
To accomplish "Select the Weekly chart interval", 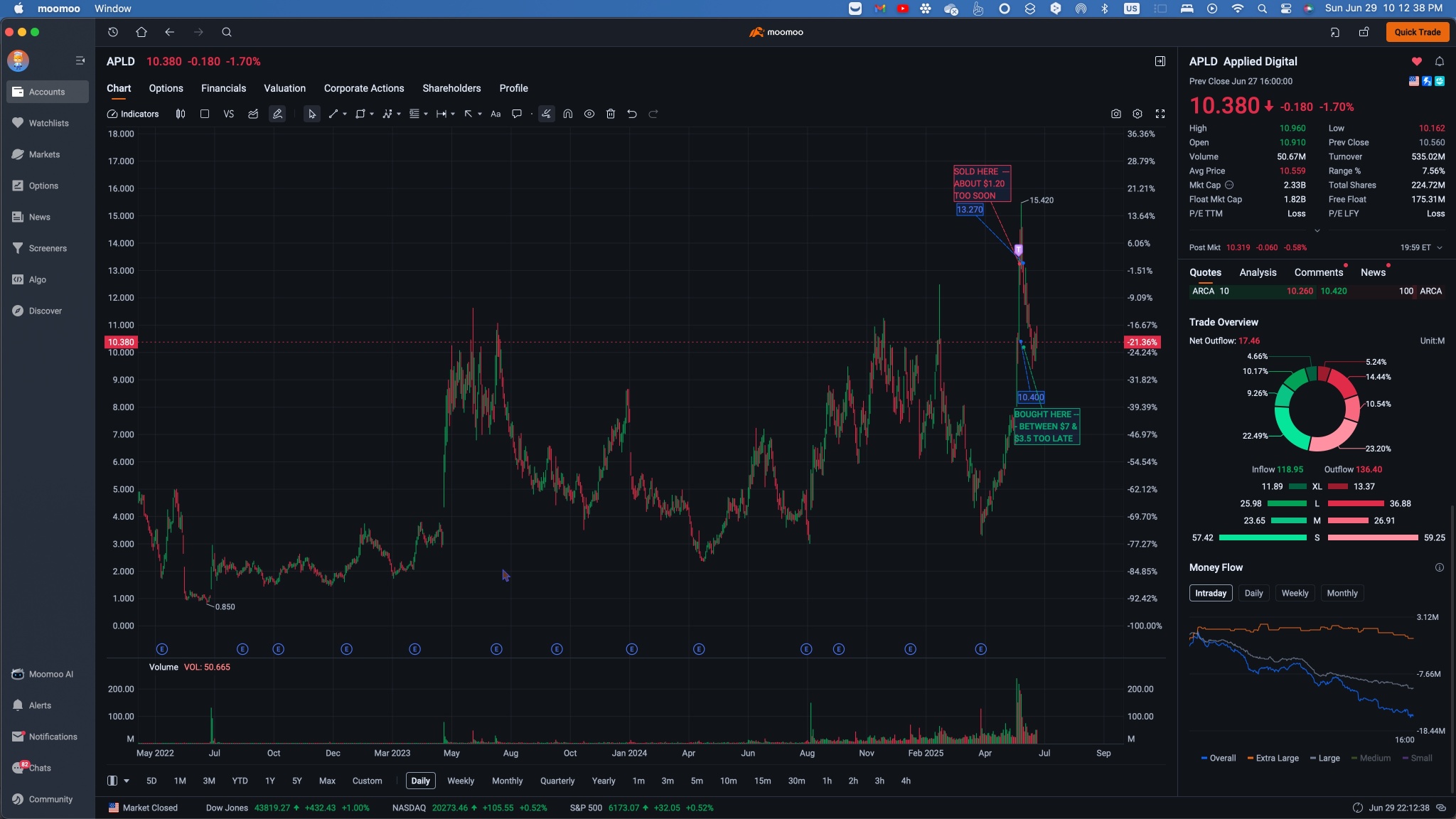I will tap(461, 781).
